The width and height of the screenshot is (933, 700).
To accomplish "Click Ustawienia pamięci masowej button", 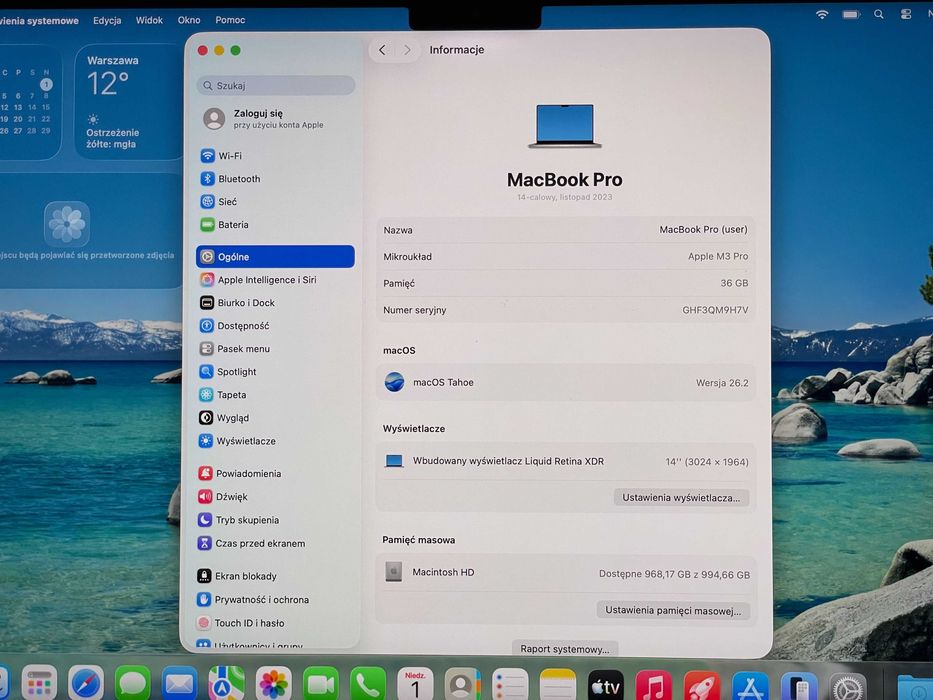I will coord(673,610).
